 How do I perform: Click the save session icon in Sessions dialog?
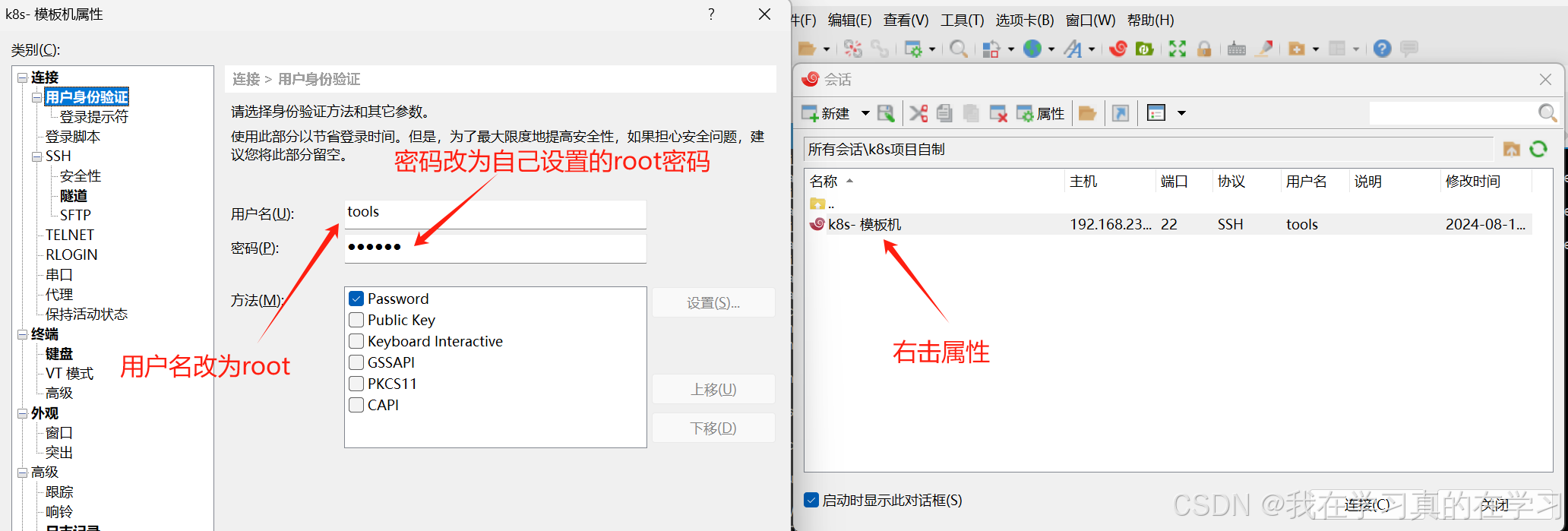pos(886,113)
